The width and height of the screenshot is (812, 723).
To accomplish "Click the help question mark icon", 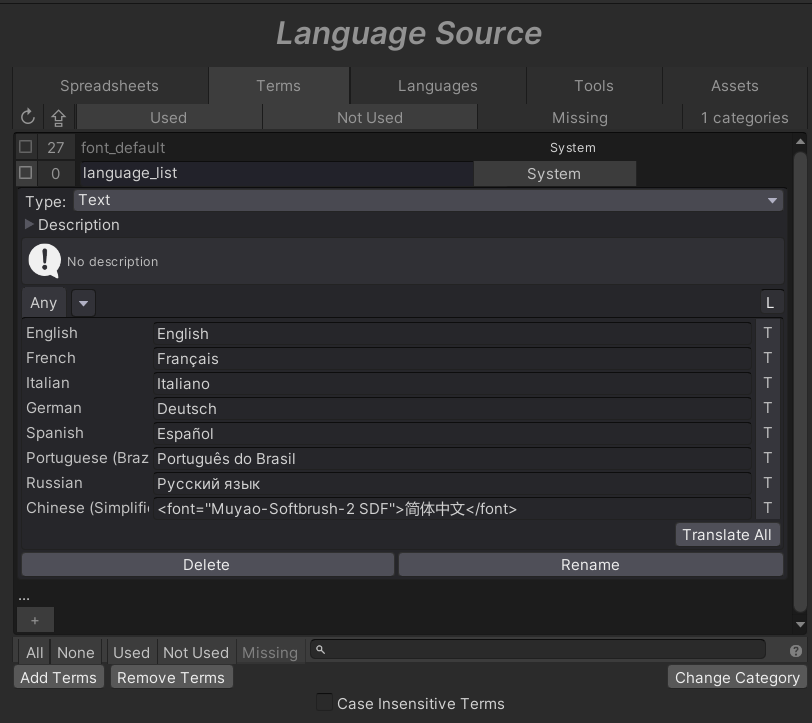I will click(x=796, y=651).
